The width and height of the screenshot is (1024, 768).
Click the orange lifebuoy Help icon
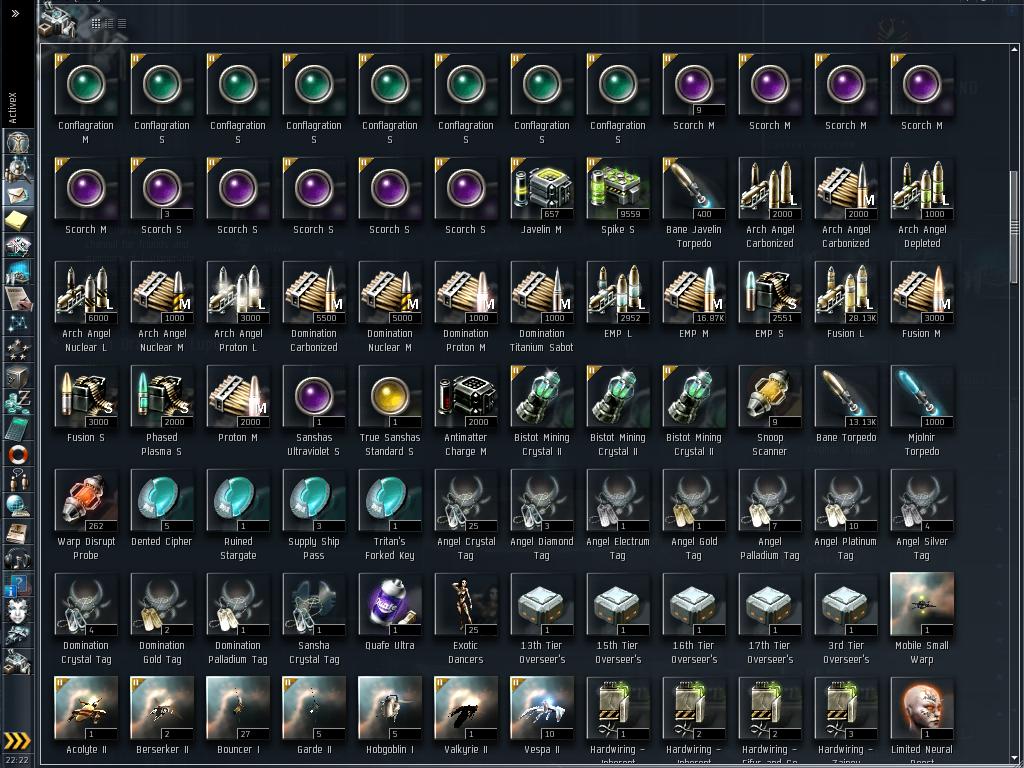click(x=18, y=454)
